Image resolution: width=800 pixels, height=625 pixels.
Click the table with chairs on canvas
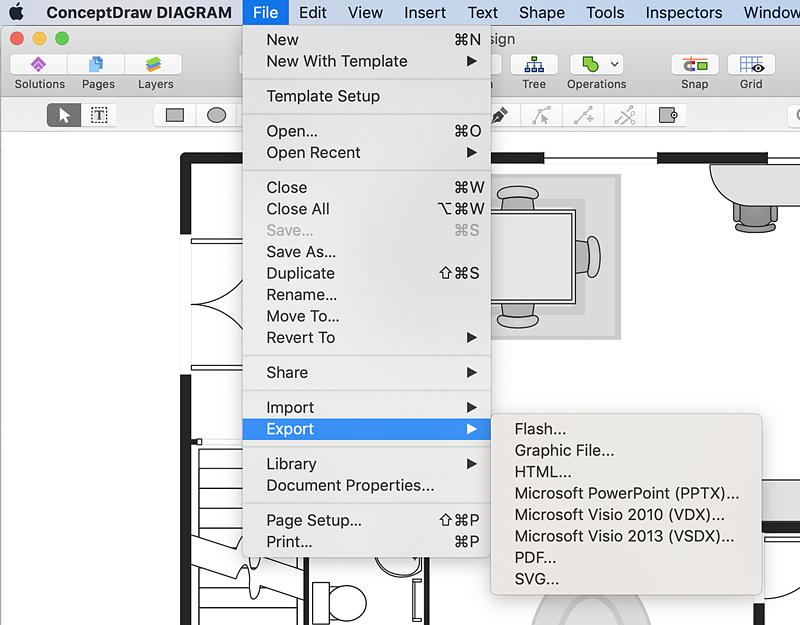[546, 257]
